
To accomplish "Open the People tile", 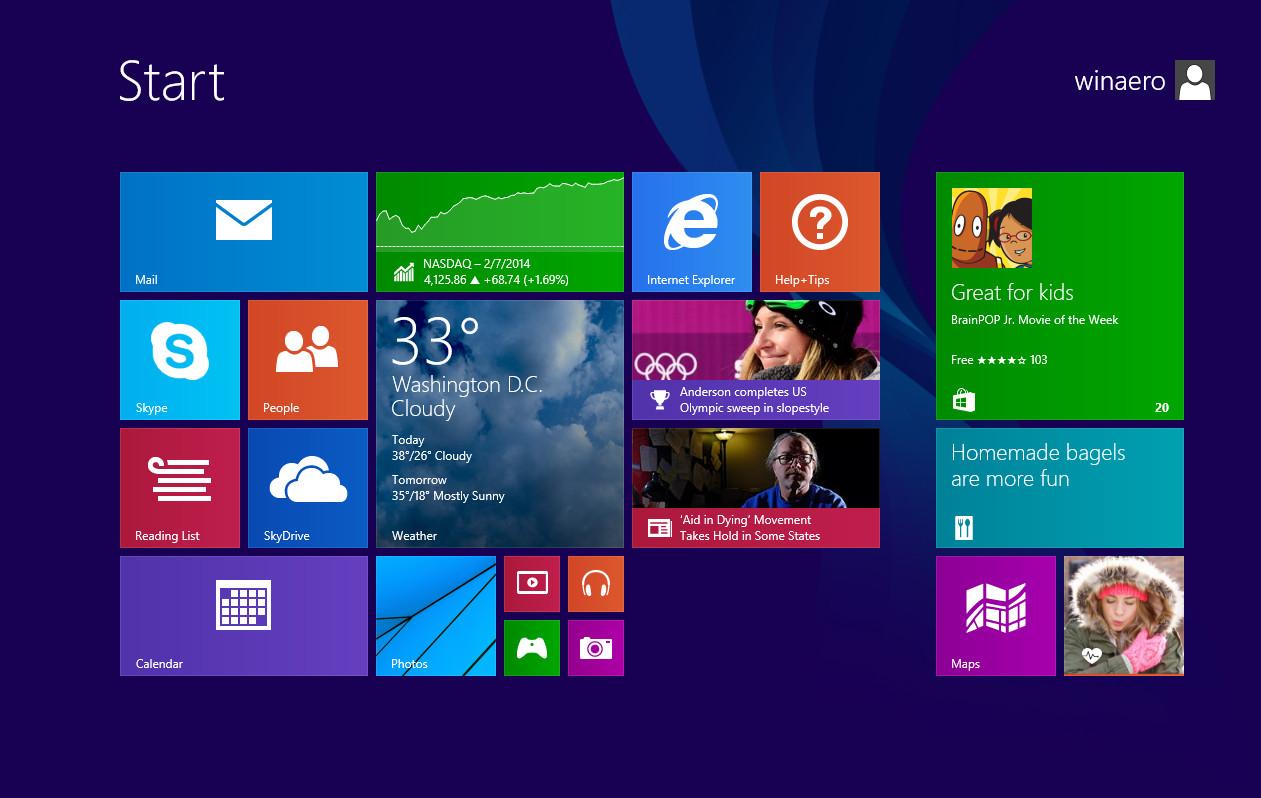I will click(308, 360).
